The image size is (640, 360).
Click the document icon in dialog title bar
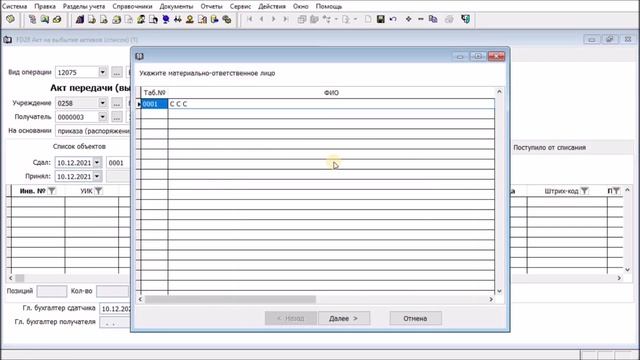140,56
